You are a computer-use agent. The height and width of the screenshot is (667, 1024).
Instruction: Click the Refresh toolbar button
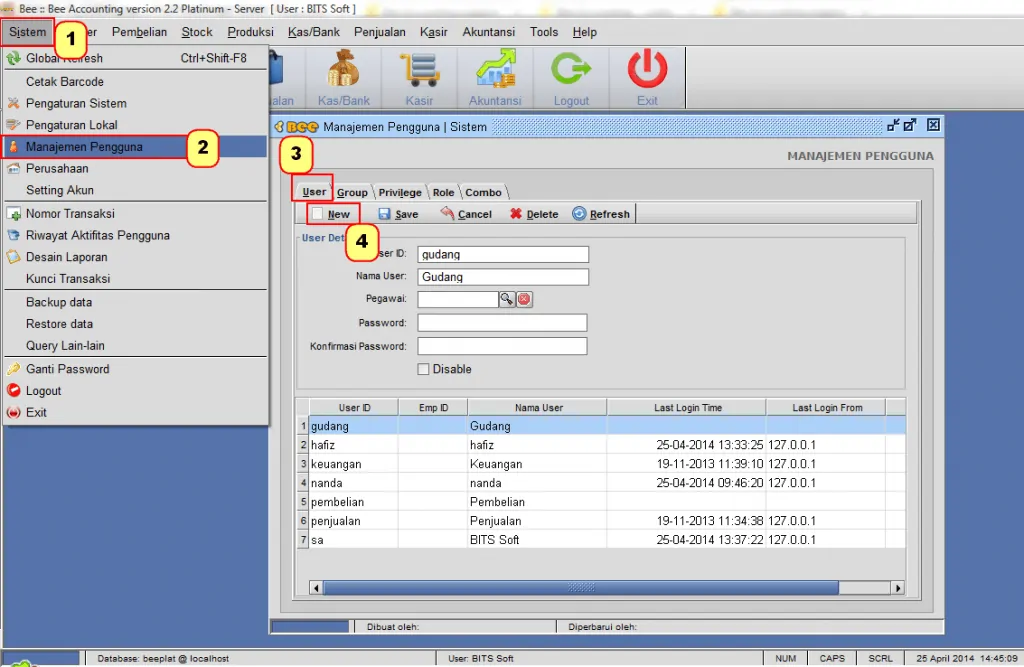(601, 214)
